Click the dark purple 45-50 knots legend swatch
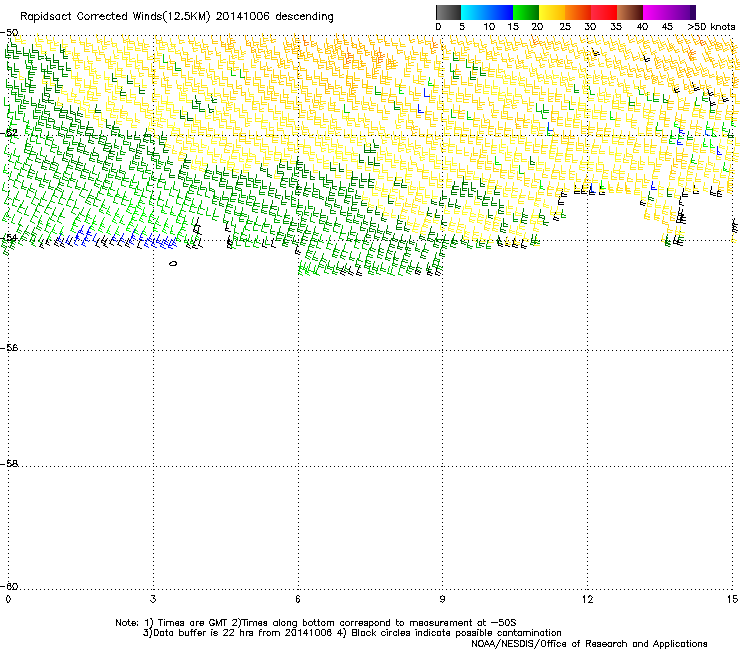 click(682, 12)
